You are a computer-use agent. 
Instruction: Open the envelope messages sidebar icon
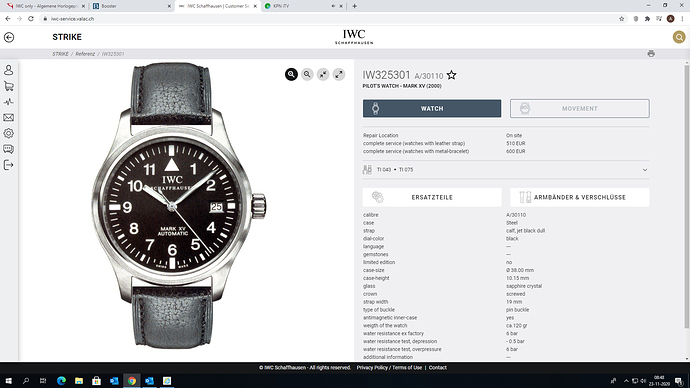point(8,117)
